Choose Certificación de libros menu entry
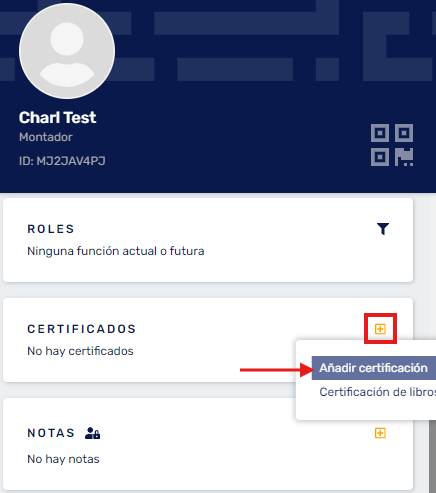 [x=377, y=392]
